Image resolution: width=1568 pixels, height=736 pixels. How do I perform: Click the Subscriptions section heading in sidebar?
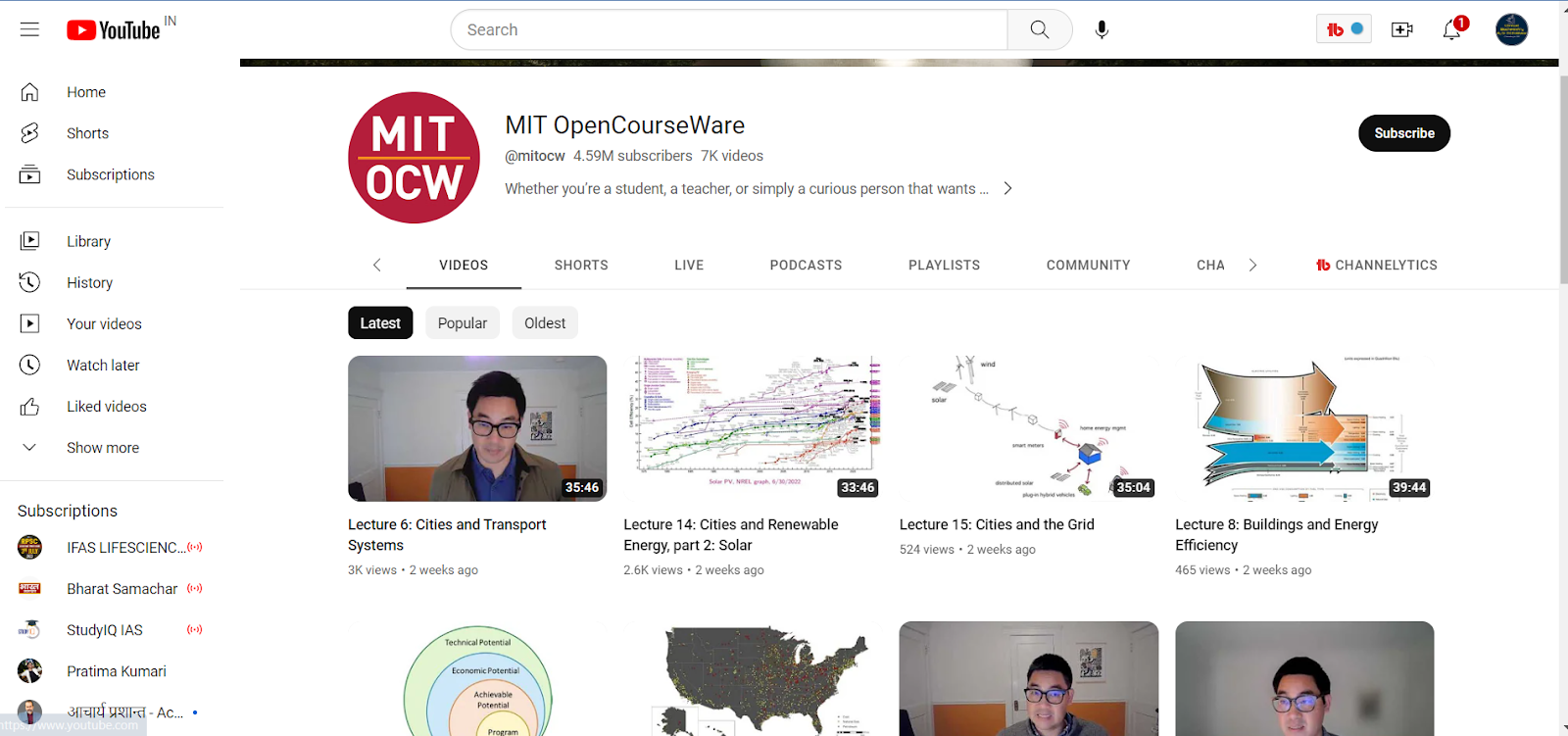pyautogui.click(x=68, y=511)
